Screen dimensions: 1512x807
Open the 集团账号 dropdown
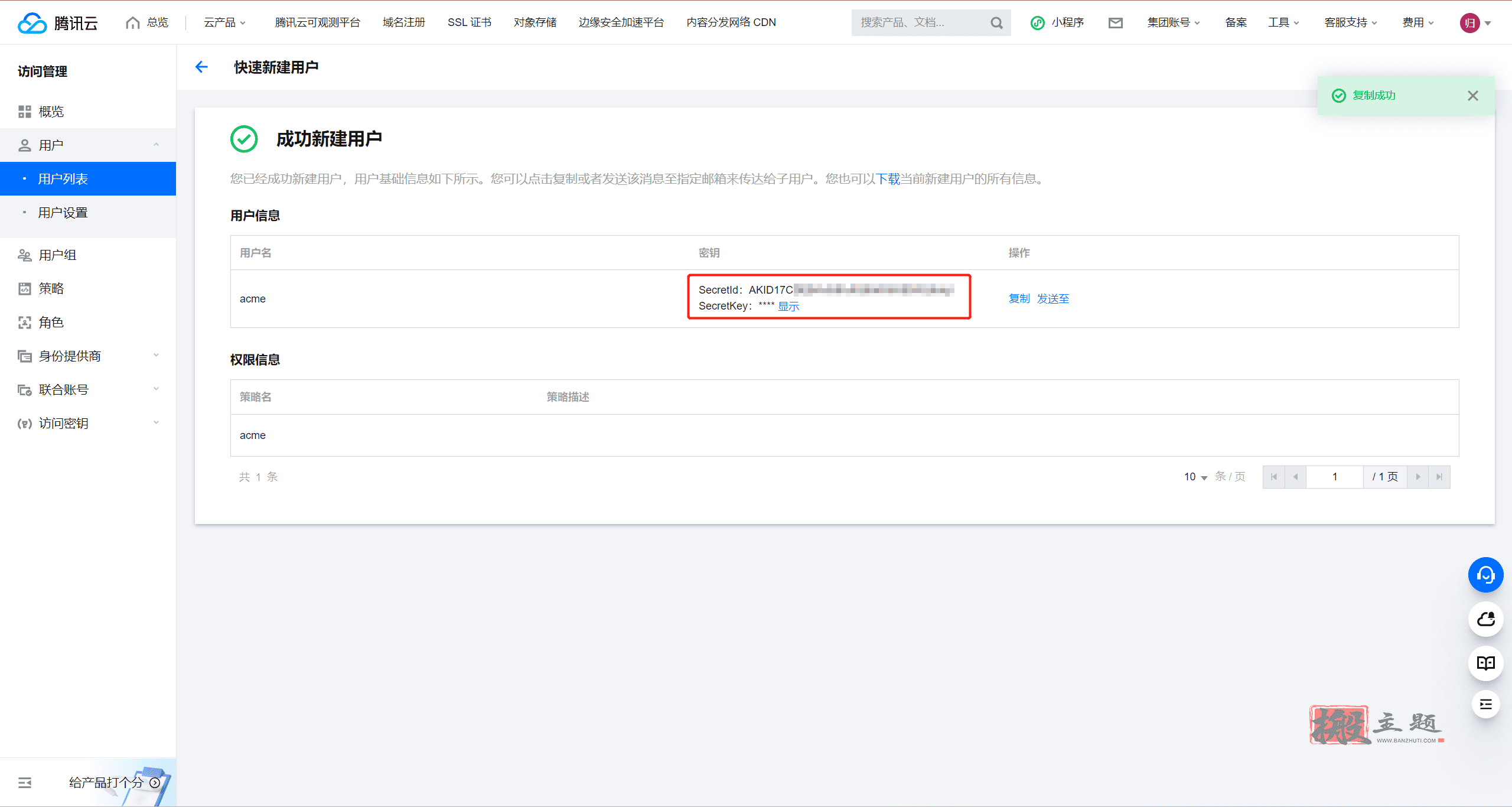1174,22
